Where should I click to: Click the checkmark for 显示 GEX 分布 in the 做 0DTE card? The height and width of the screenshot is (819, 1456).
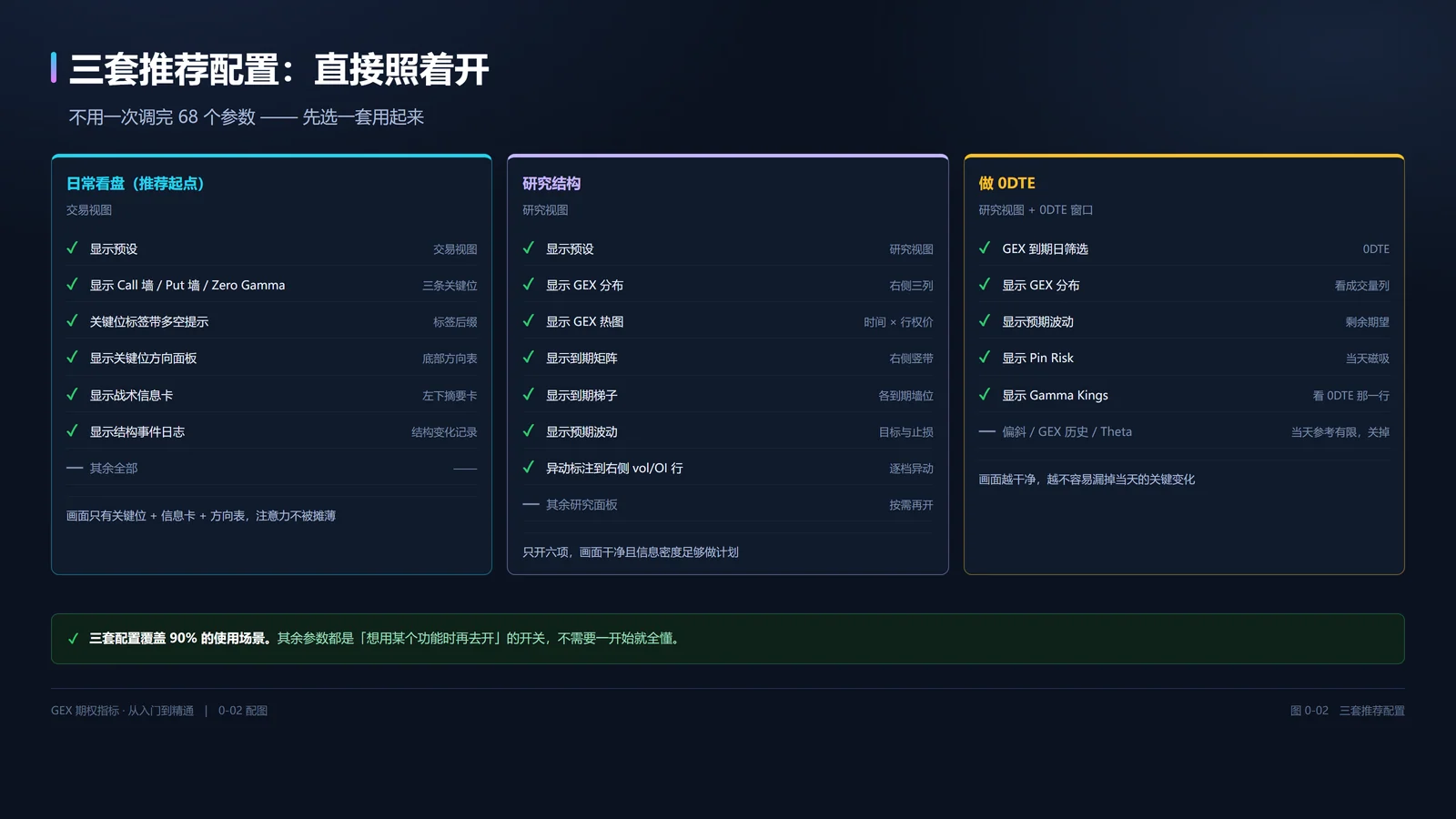tap(985, 285)
